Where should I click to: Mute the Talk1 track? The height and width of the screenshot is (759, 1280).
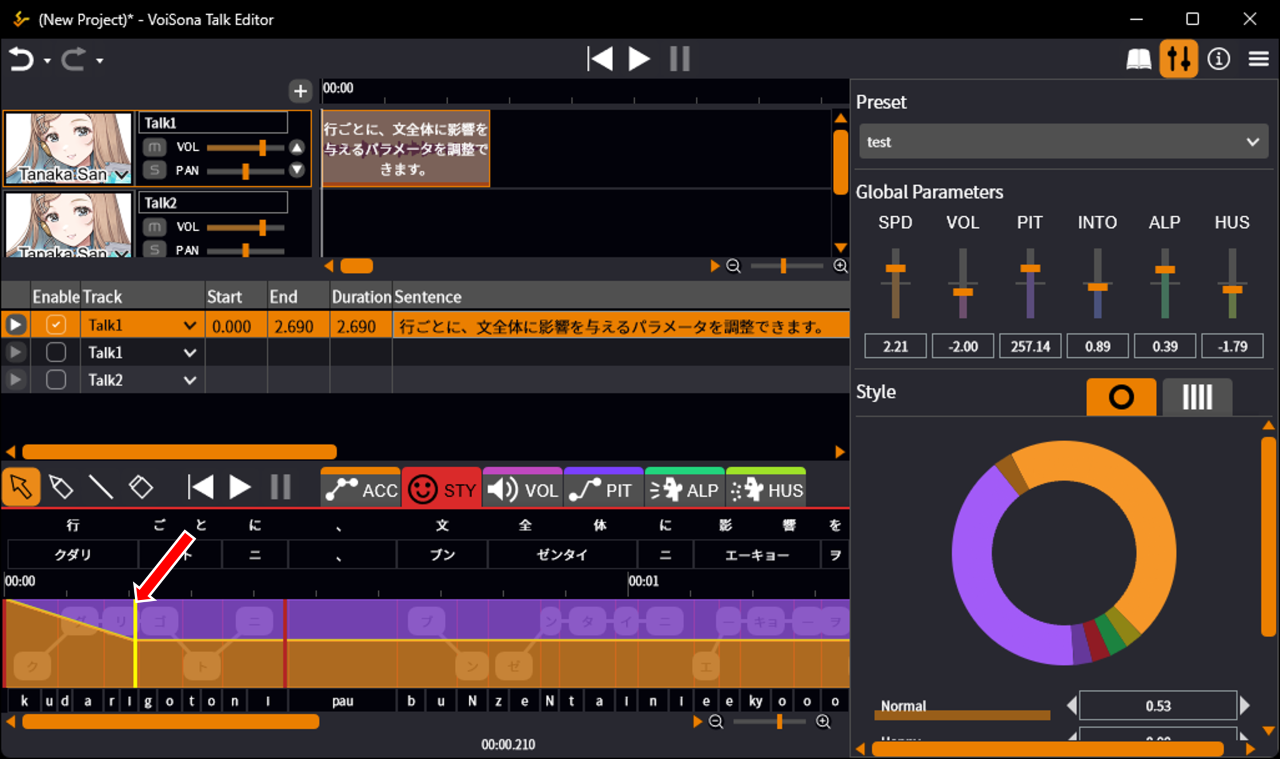(x=154, y=147)
